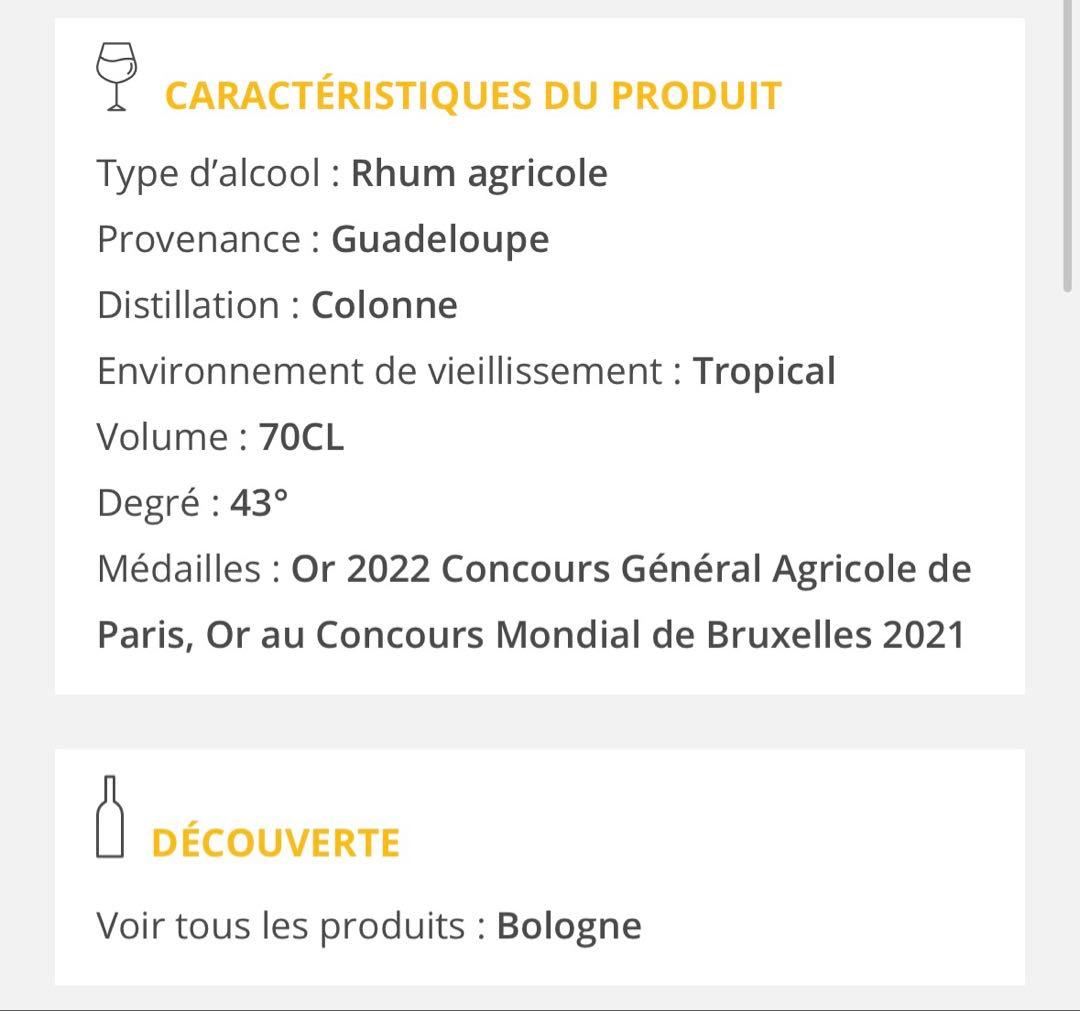Select the Rhum agricole value

click(479, 173)
